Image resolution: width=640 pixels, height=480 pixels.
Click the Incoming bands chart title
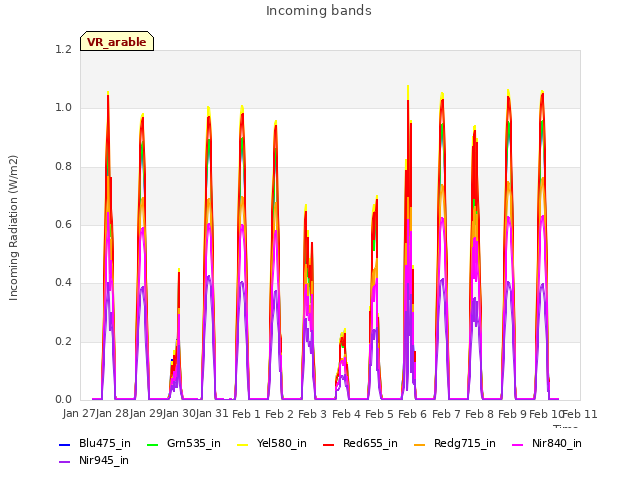click(x=319, y=11)
